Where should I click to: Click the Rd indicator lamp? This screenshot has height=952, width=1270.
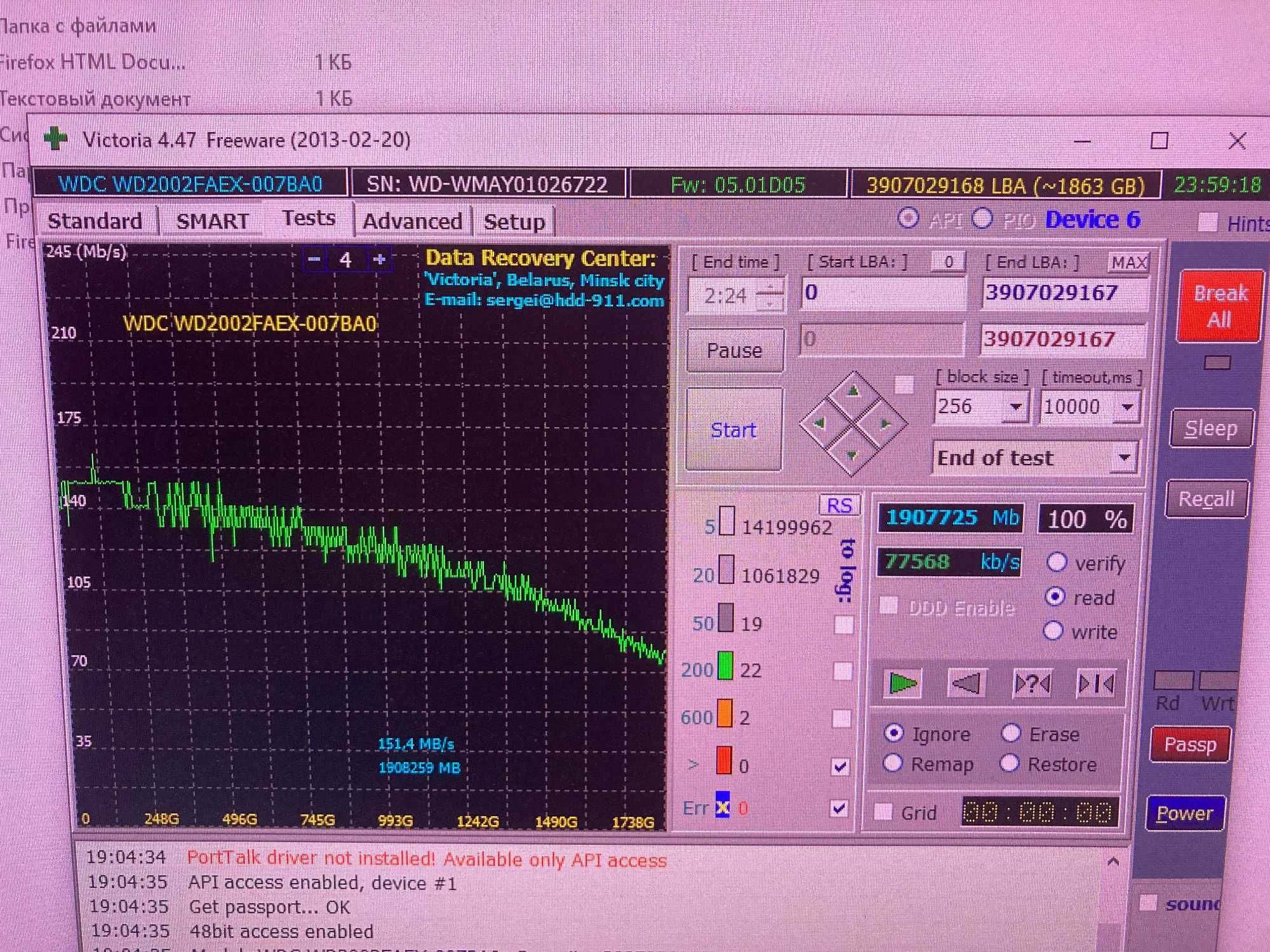point(1173,680)
